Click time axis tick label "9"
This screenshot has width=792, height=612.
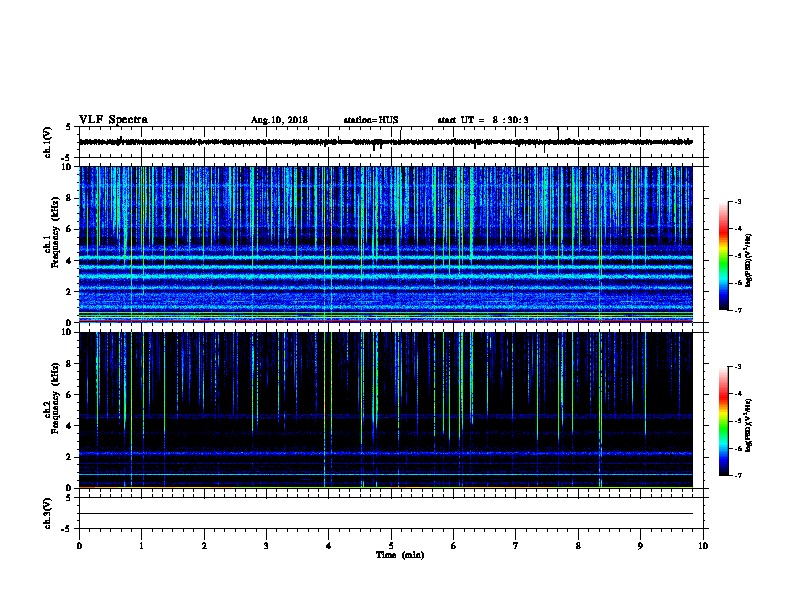click(640, 546)
